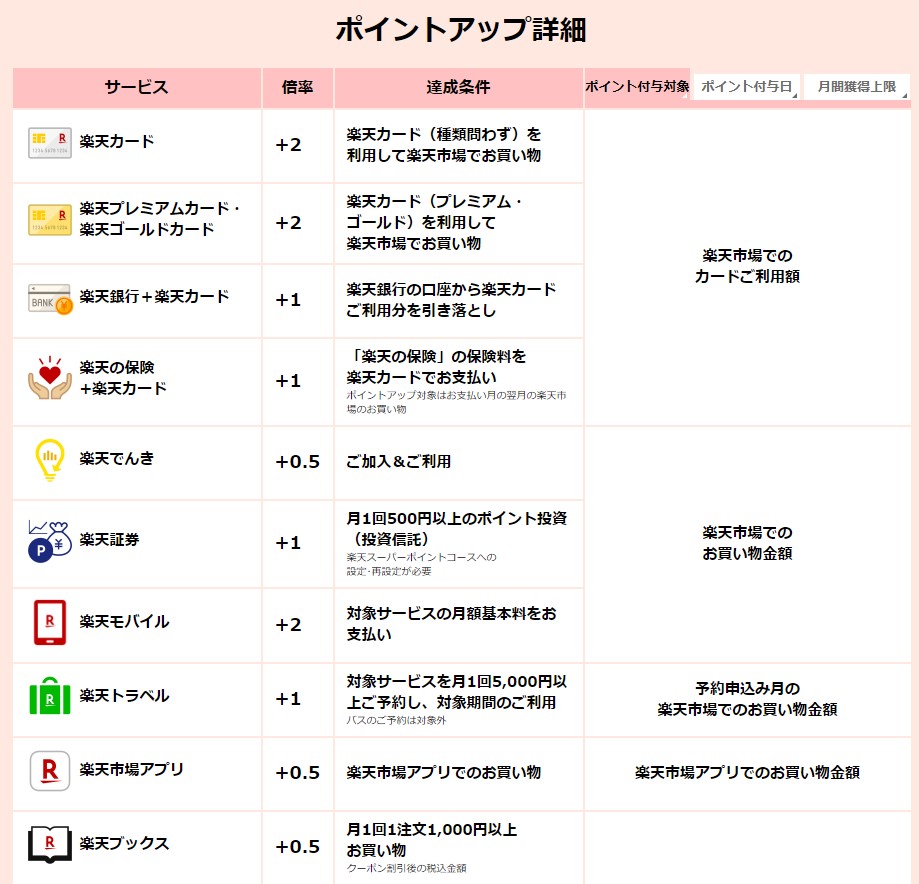Click the Rakuten Securities money bag icon
The width and height of the screenshot is (919, 884).
[x=49, y=541]
